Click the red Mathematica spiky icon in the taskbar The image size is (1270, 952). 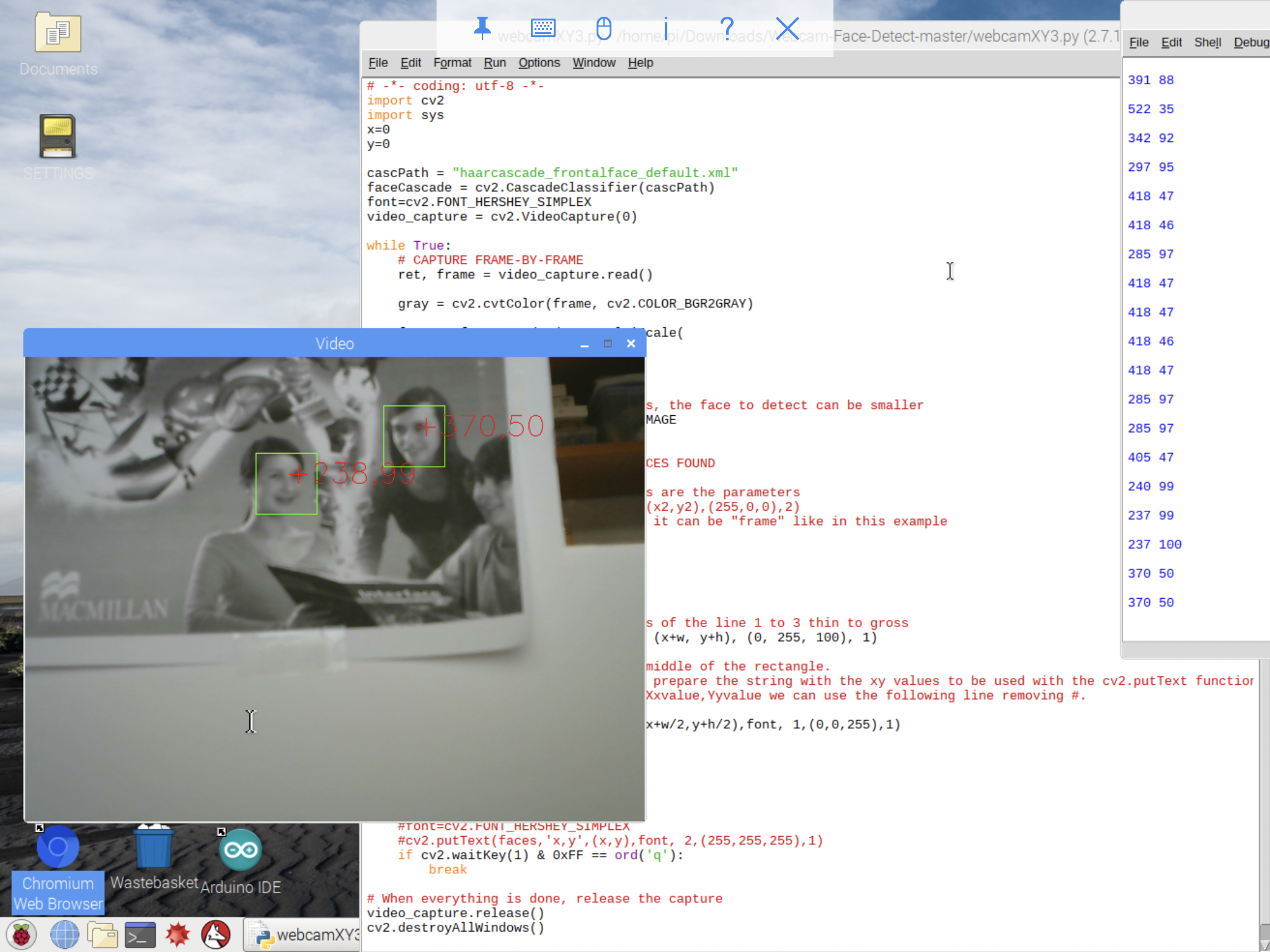(x=177, y=935)
